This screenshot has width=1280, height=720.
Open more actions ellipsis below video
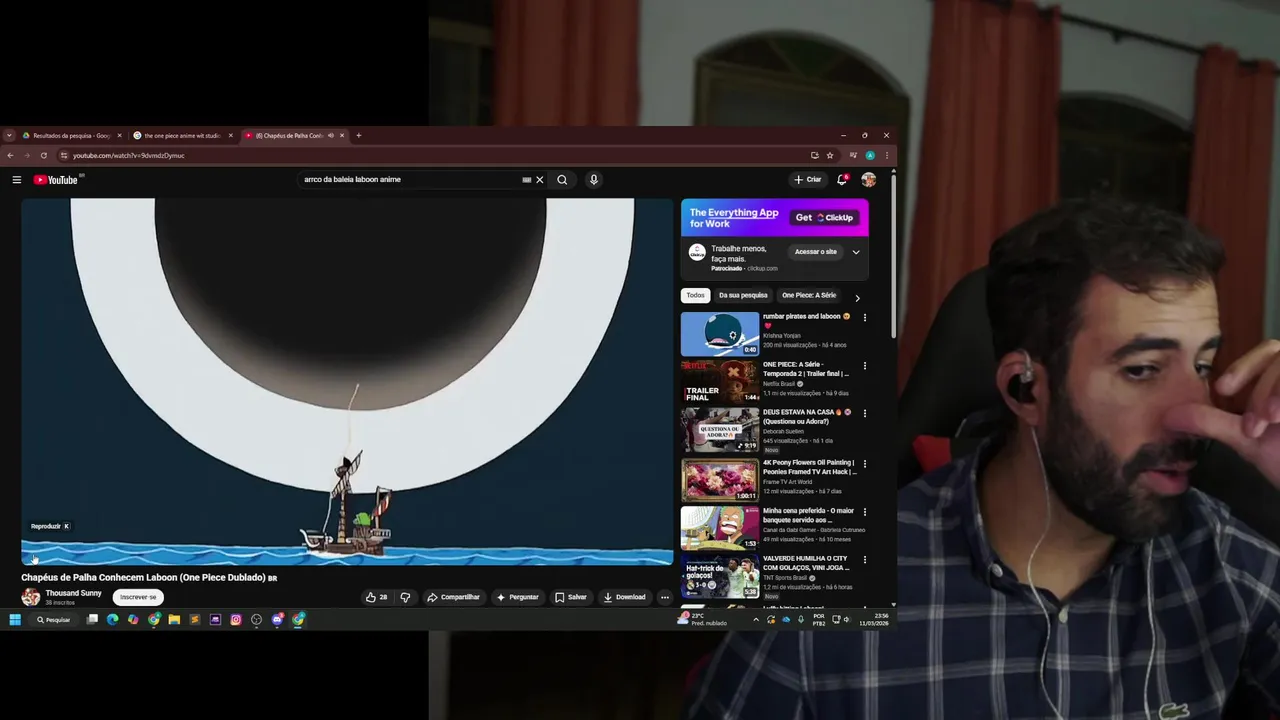tap(664, 597)
